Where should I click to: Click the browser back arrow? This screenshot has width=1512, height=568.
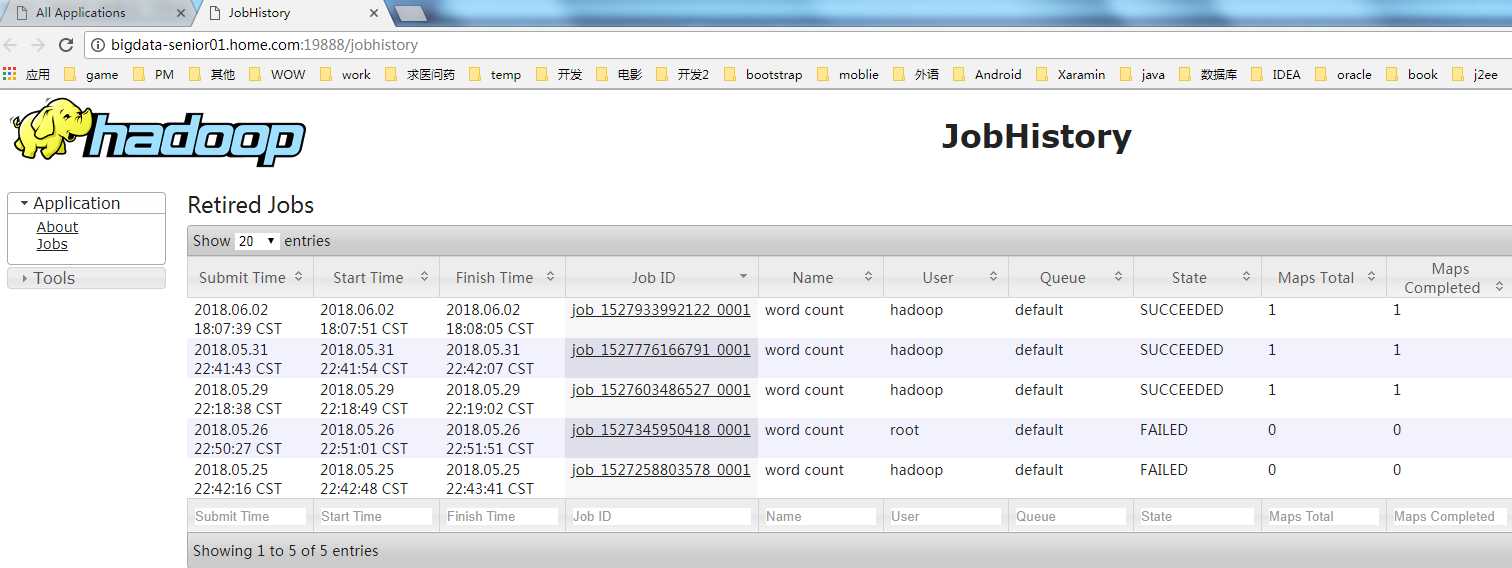point(11,45)
